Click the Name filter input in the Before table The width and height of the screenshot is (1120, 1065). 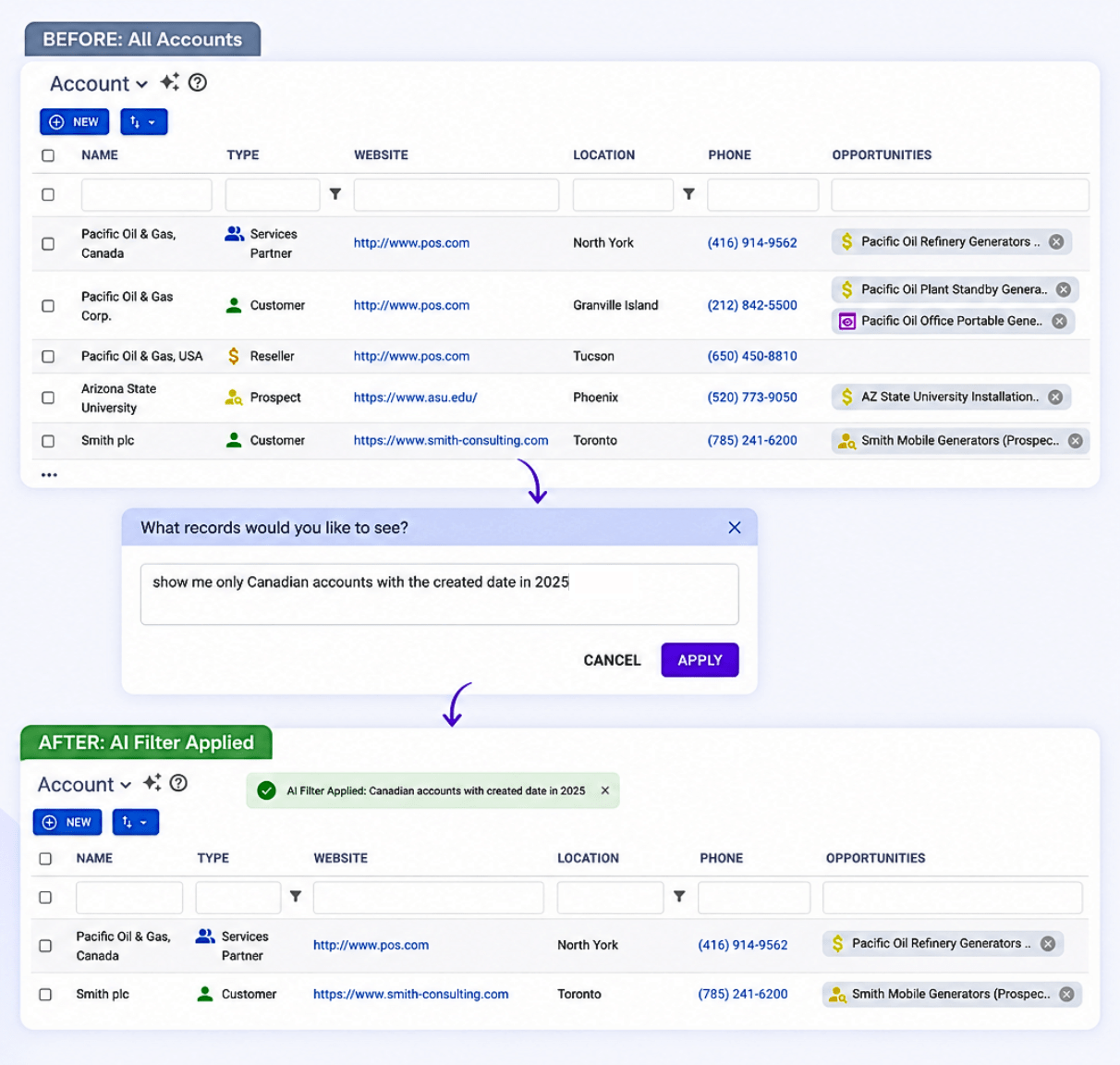[146, 195]
